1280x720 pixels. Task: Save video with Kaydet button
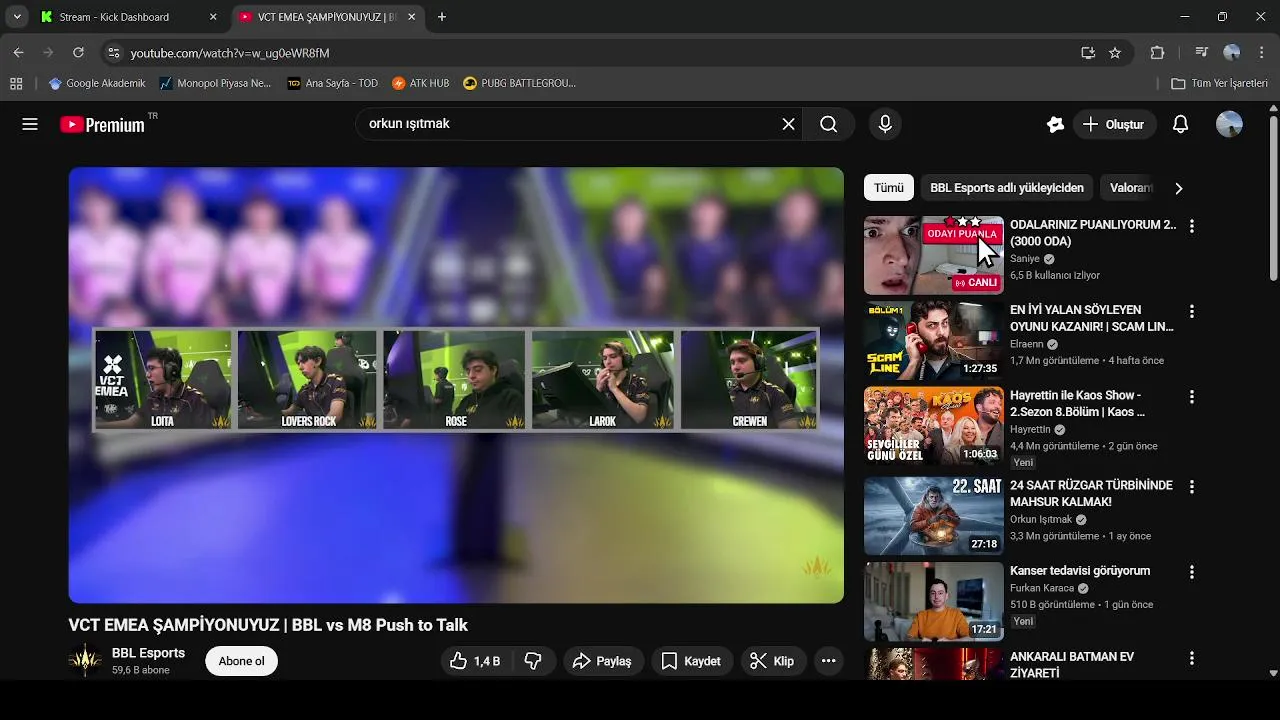tap(691, 661)
